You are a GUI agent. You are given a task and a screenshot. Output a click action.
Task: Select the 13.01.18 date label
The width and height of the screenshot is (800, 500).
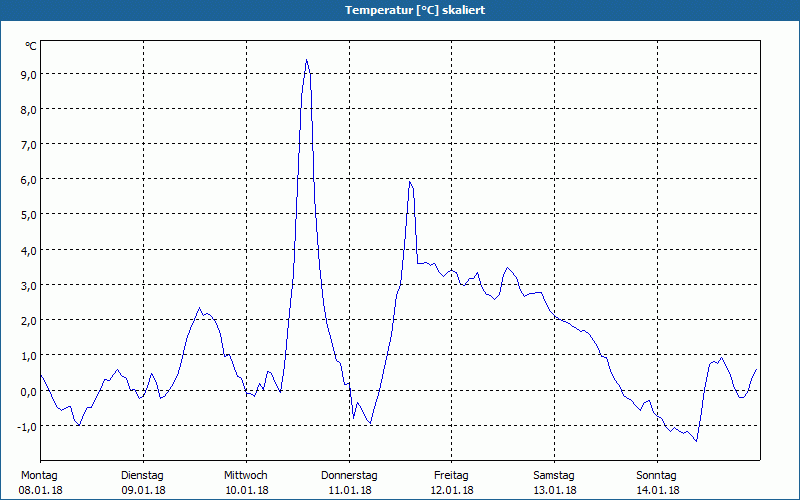tap(555, 491)
